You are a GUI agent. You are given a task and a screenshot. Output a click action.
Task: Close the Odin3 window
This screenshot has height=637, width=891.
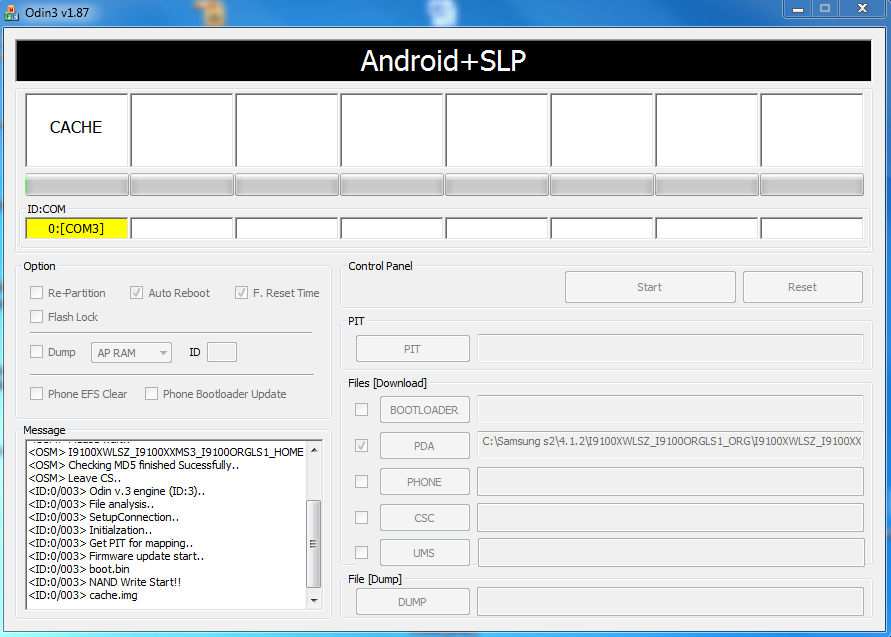[863, 9]
